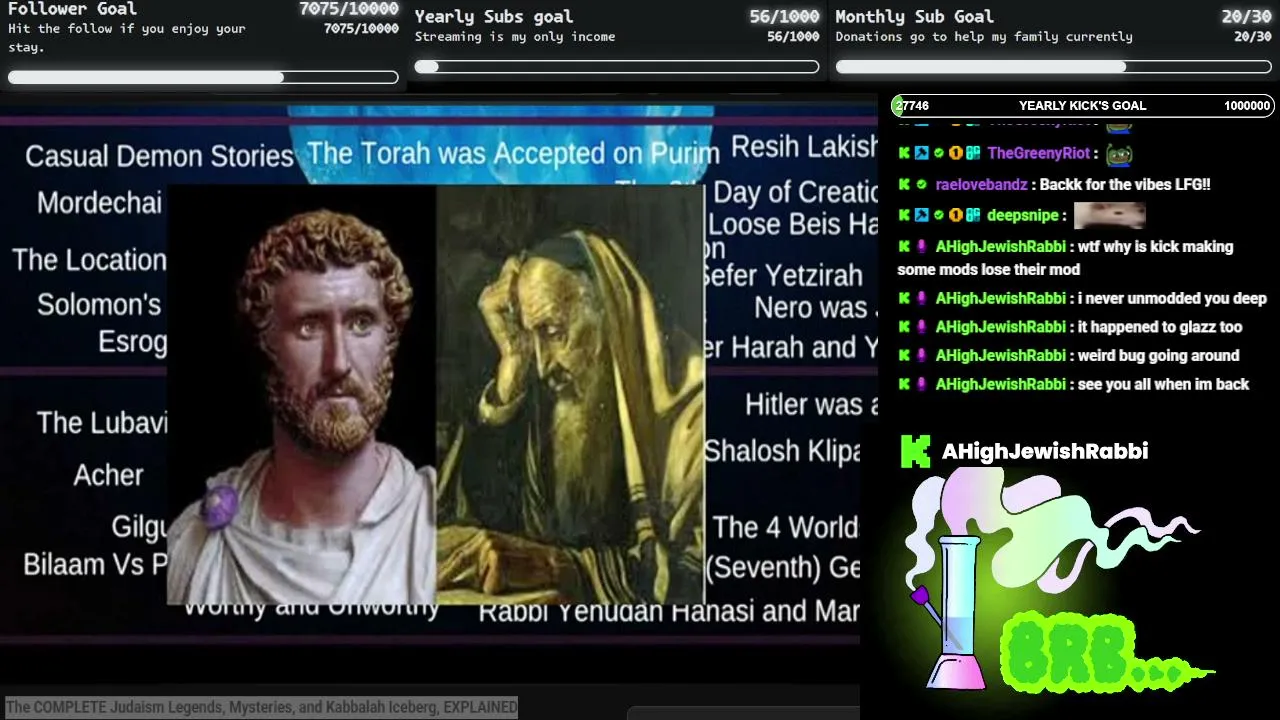This screenshot has width=1280, height=720.
Task: Click the microphone badge on the 'weird bug' message
Action: pyautogui.click(x=921, y=355)
